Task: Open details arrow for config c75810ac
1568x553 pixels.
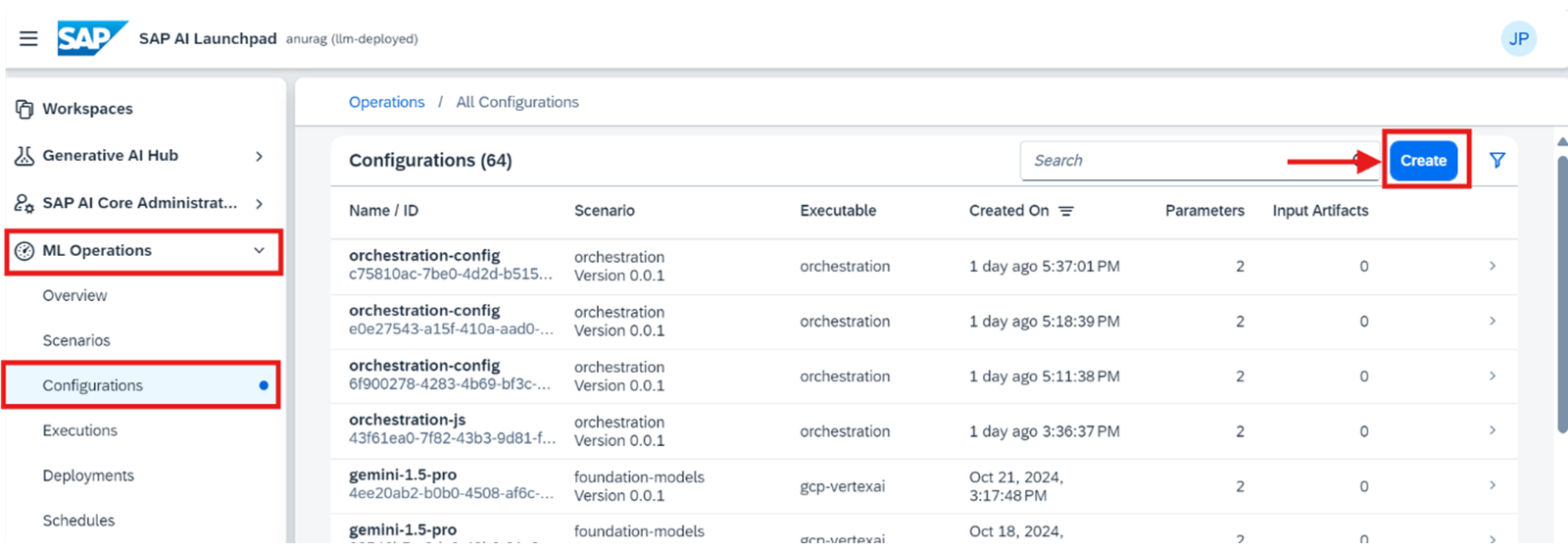Action: click(1493, 266)
